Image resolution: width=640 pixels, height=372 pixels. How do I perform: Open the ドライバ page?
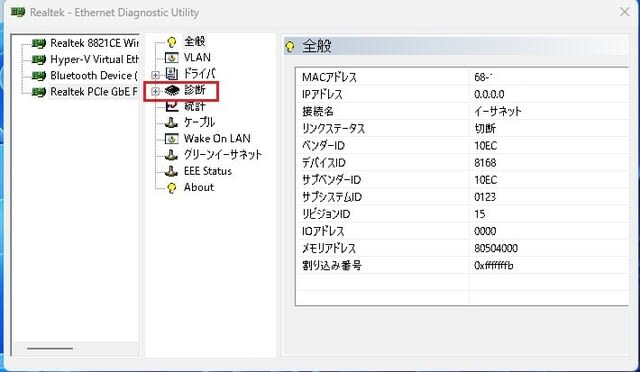click(199, 74)
